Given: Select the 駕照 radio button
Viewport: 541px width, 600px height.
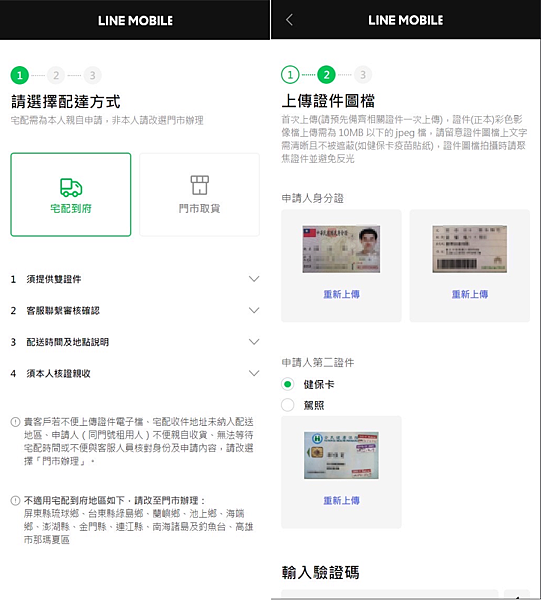Looking at the screenshot, I should point(288,404).
